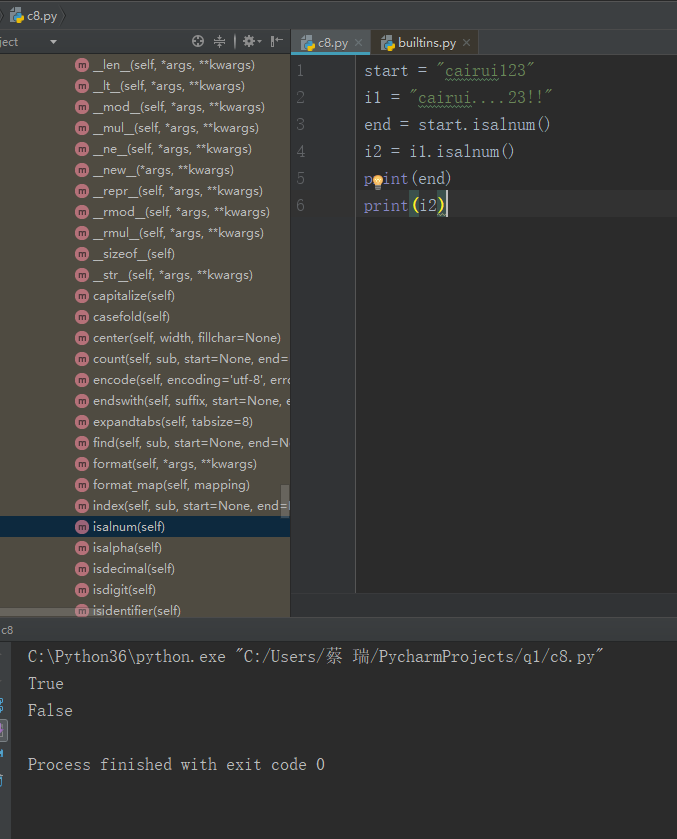Close the c8.py editor tab
This screenshot has height=839, width=677.
(x=359, y=43)
